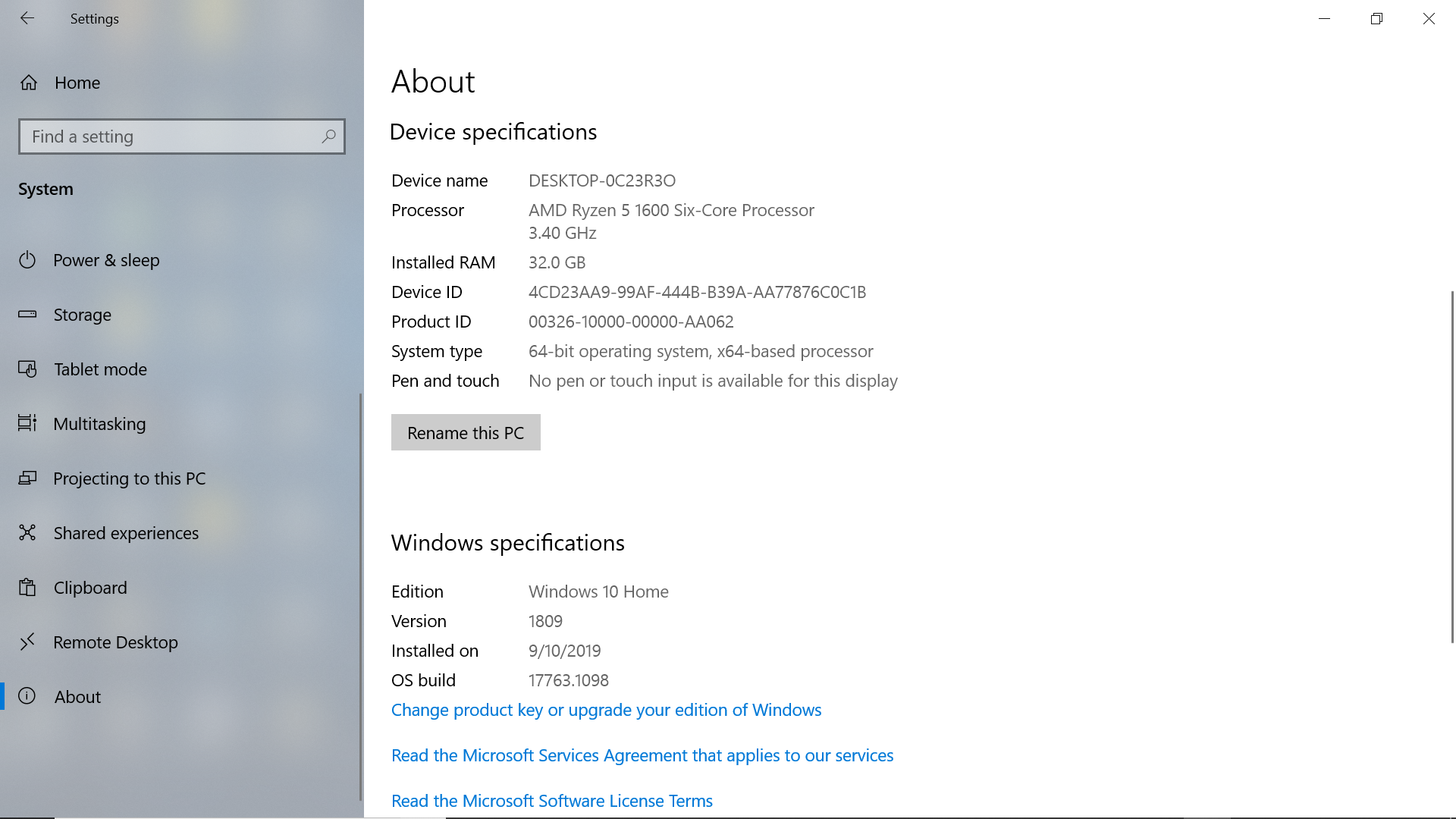The image size is (1456, 819).
Task: Click Product ID 00326-10000-00000-AA062
Action: point(631,322)
